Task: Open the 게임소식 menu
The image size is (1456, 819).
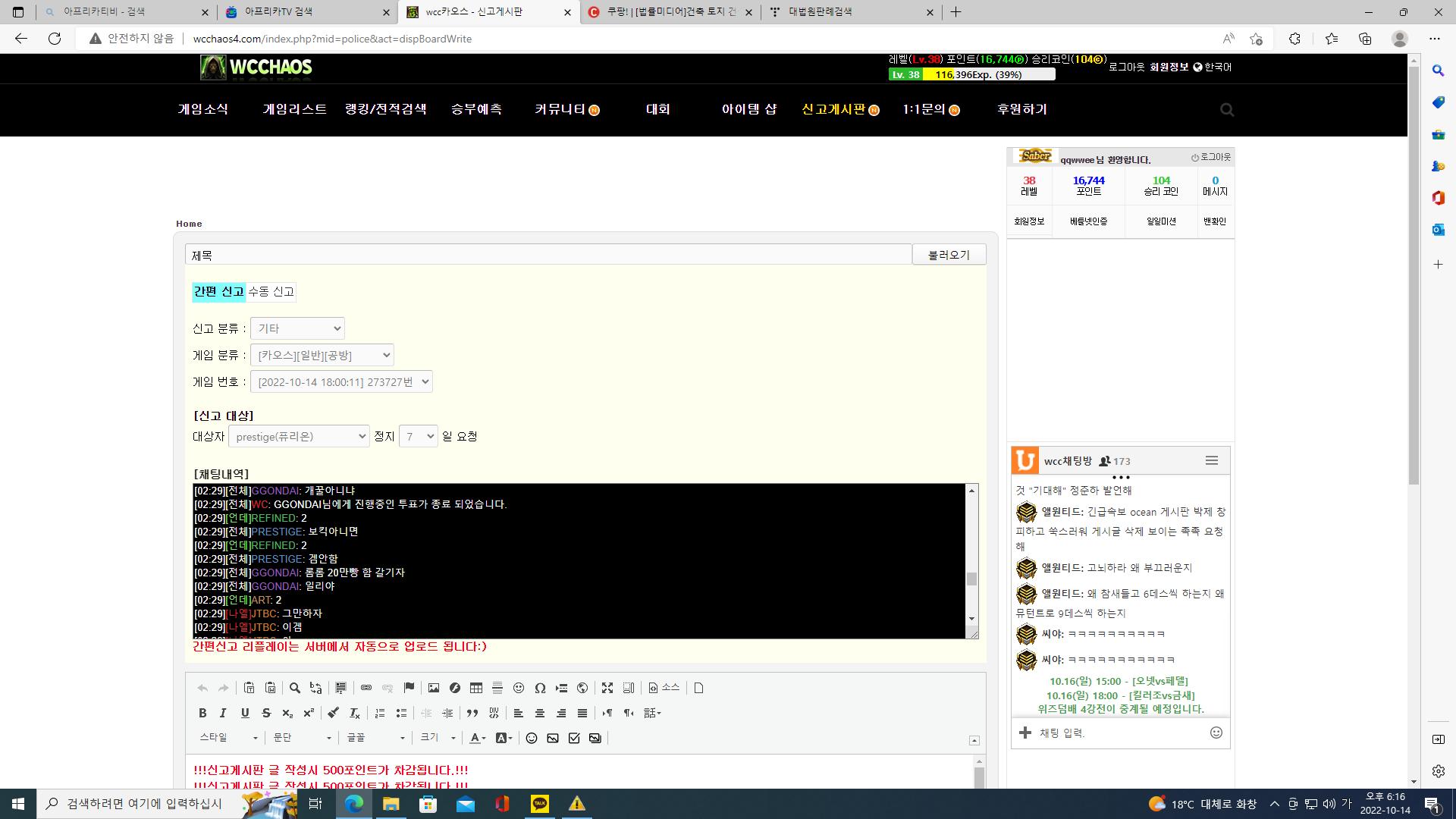Action: (x=203, y=109)
